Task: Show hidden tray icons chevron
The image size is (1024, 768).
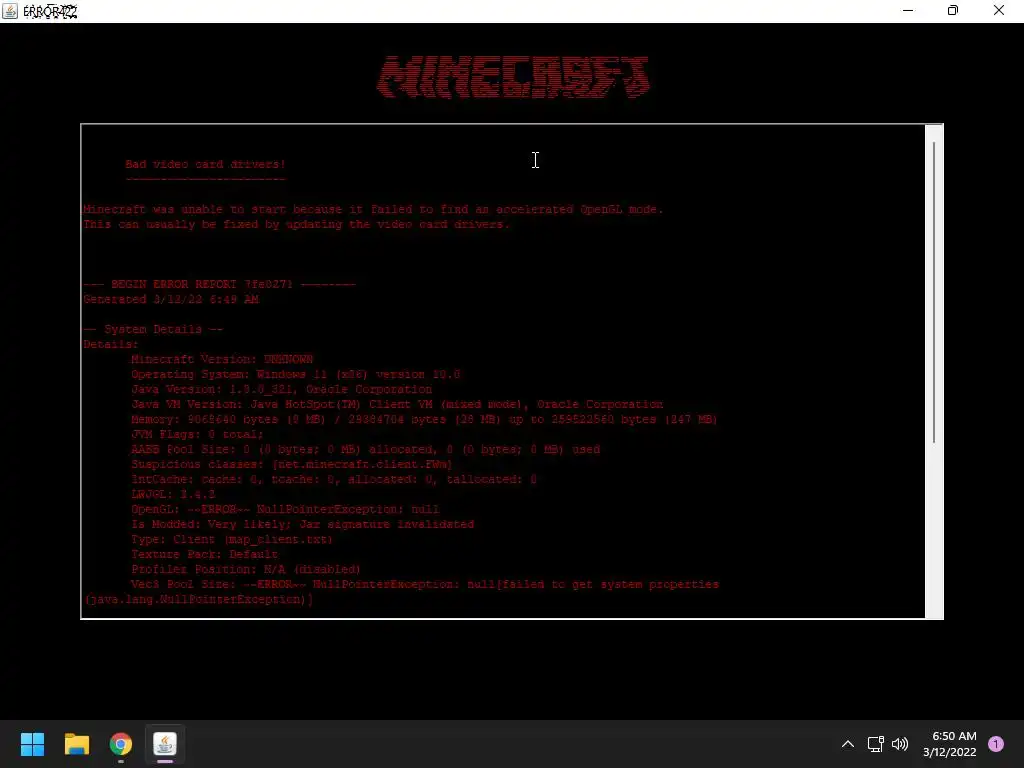Action: [x=848, y=744]
